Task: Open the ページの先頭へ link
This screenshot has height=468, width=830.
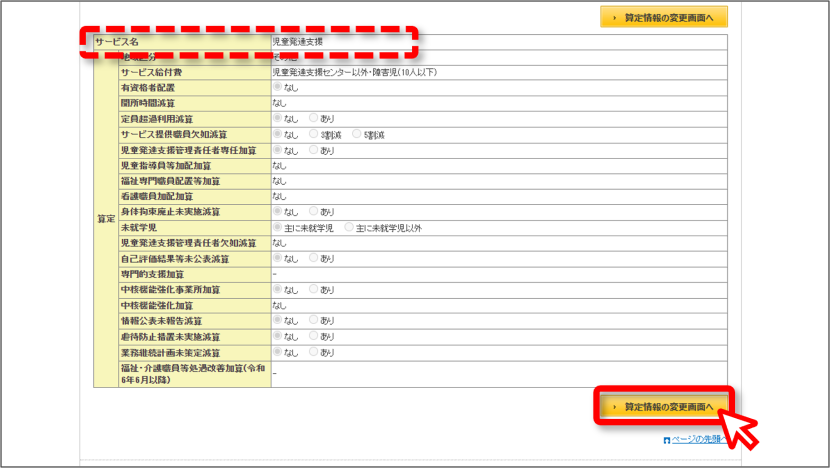Action: pyautogui.click(x=700, y=439)
